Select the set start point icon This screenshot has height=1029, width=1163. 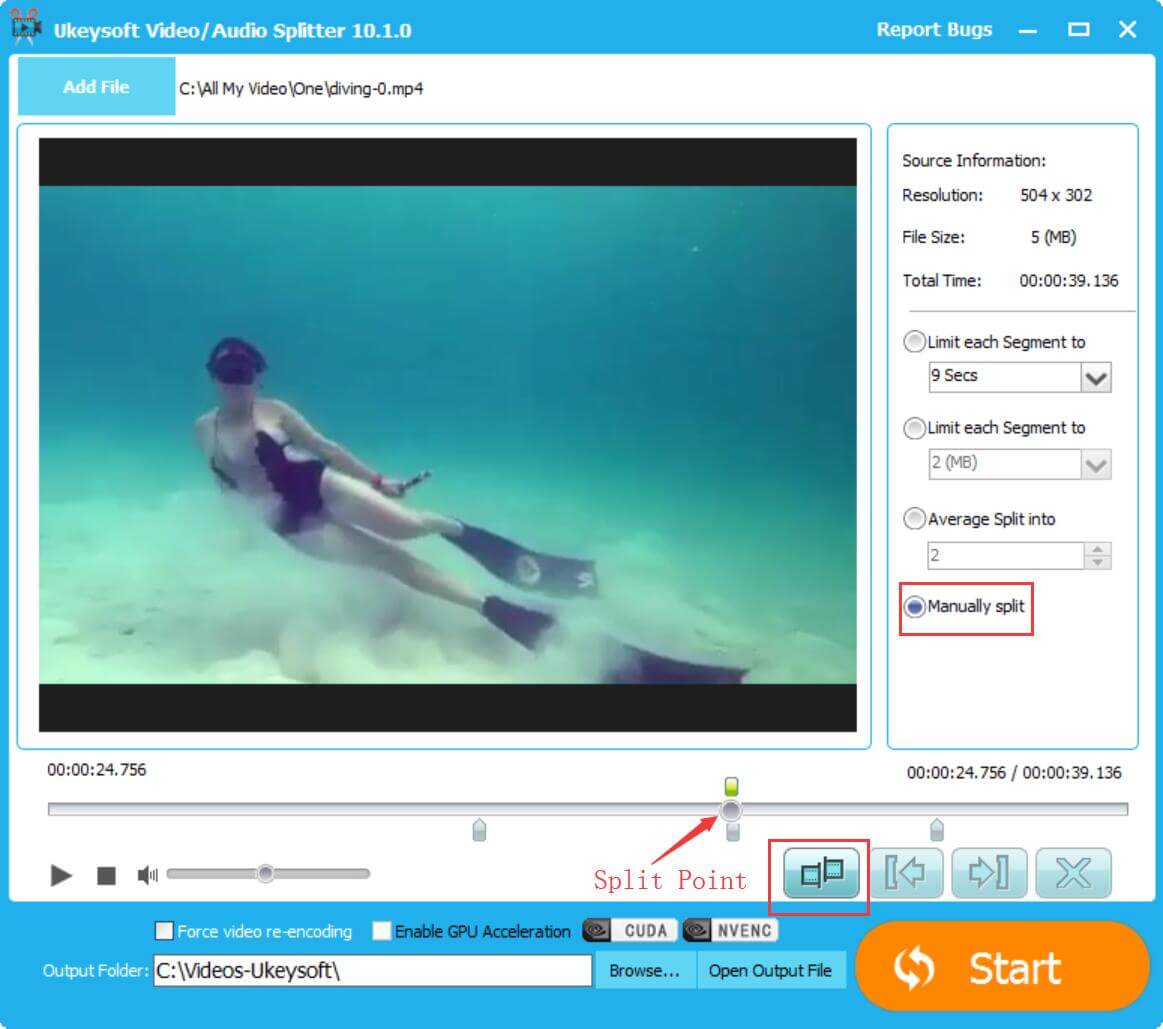pos(905,871)
